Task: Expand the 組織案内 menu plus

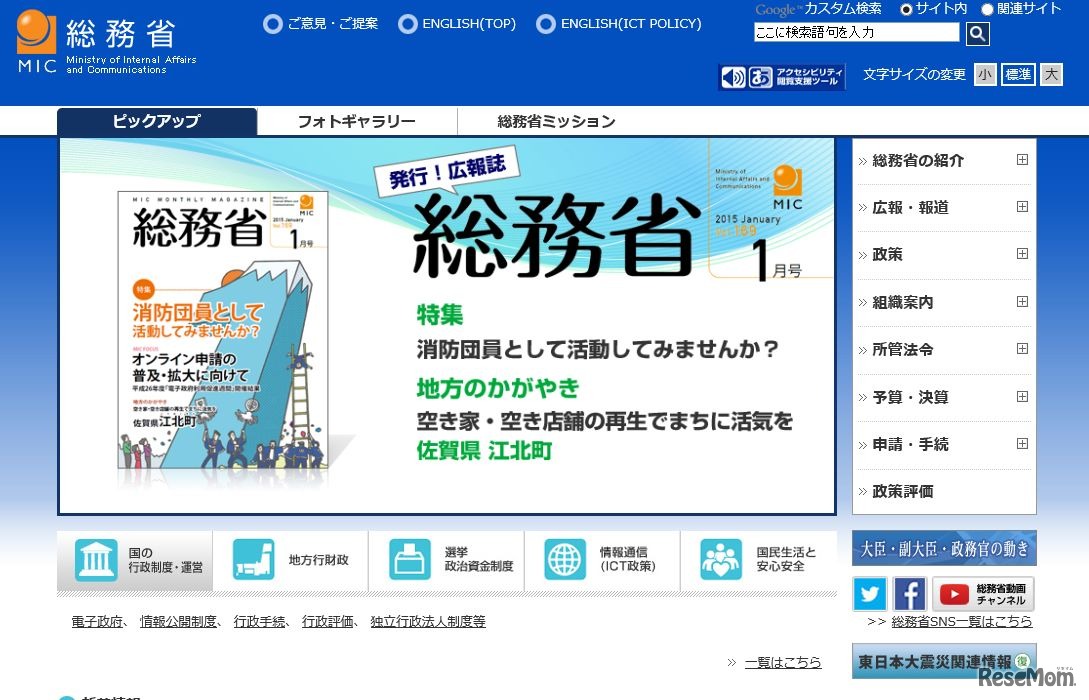Action: tap(1022, 301)
